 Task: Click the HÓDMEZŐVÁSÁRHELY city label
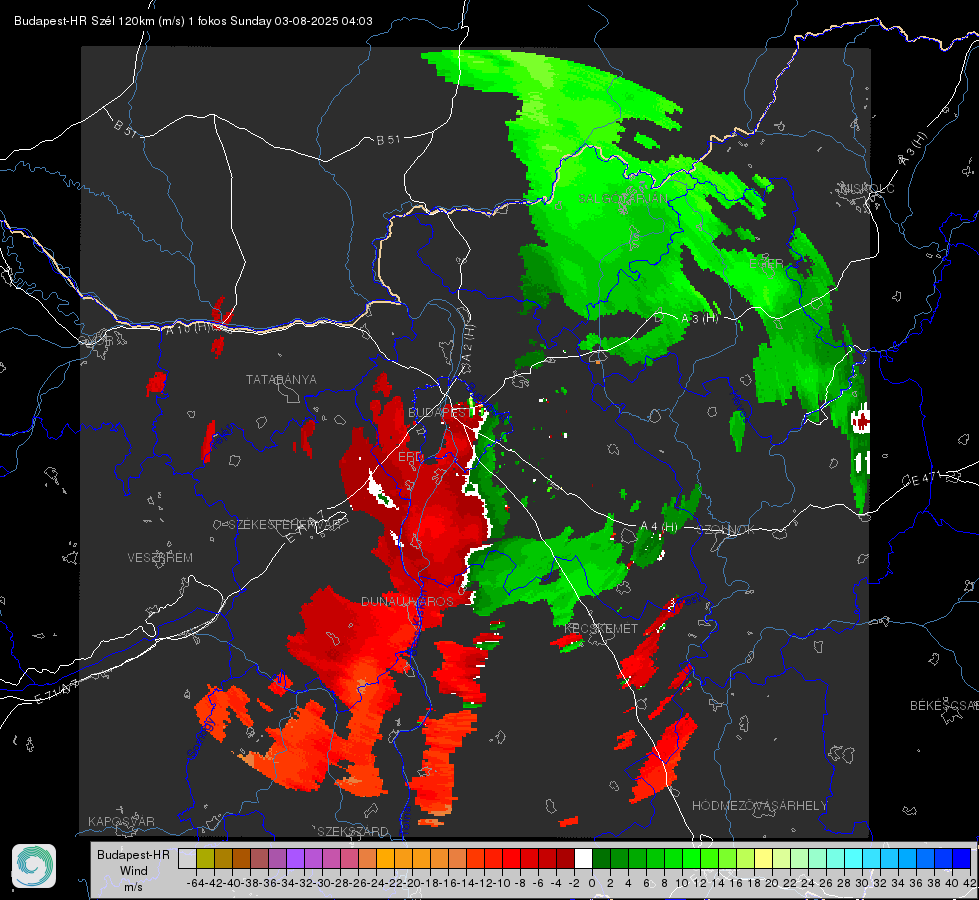tap(759, 805)
